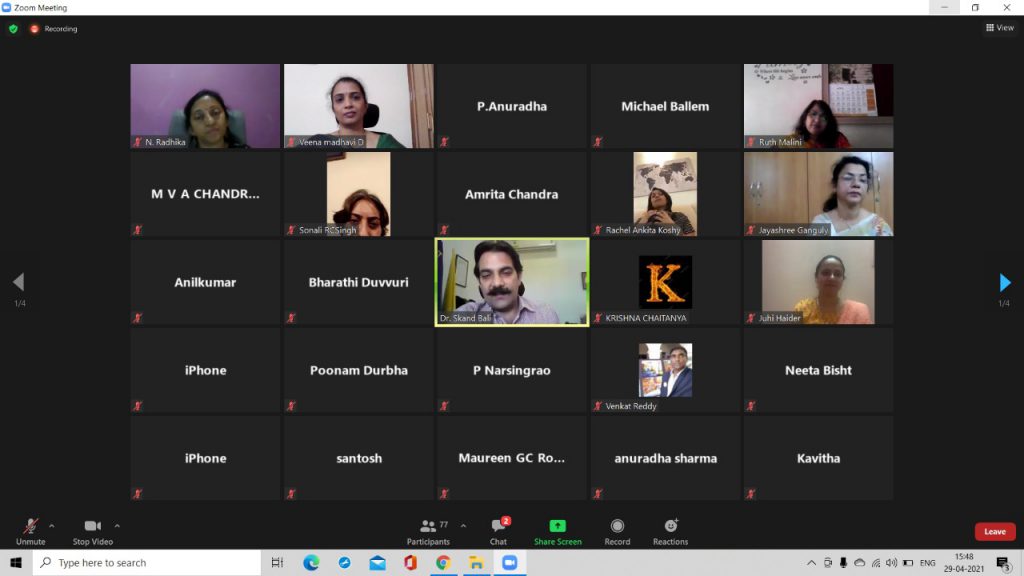Screen dimensions: 1024x576
Task: Open Windows notification center icon
Action: pos(1002,563)
